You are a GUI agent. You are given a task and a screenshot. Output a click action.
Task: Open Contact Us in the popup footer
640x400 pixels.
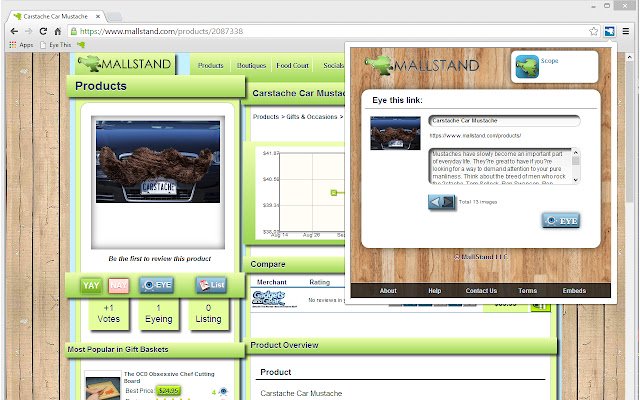tap(481, 291)
